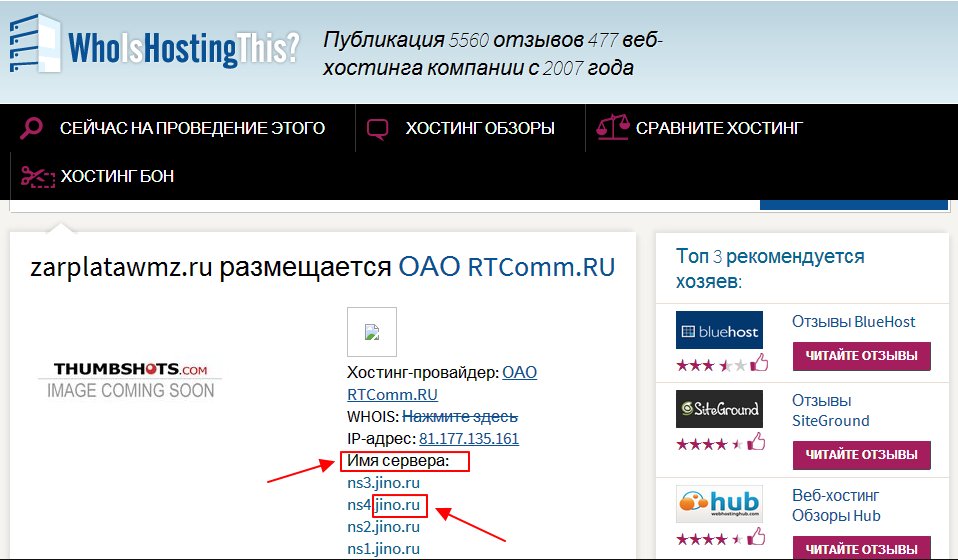Open the WhoIsHostingThis? site title
Image resolution: width=958 pixels, height=560 pixels.
(184, 48)
